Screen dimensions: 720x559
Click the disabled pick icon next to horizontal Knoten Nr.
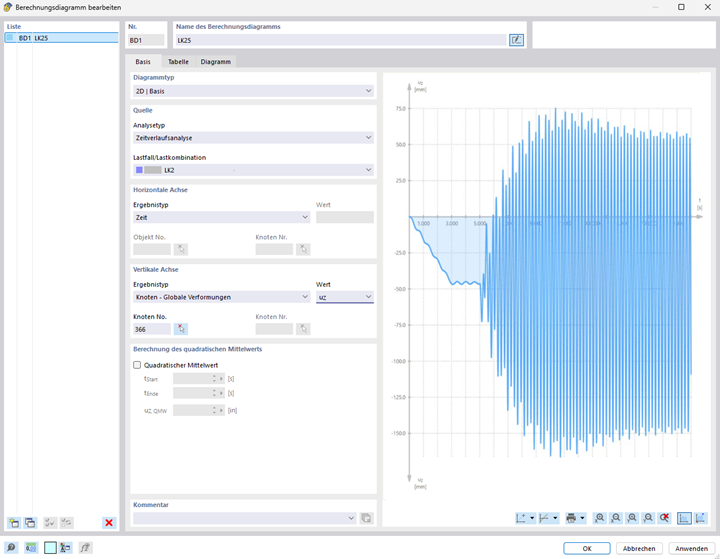tap(303, 249)
